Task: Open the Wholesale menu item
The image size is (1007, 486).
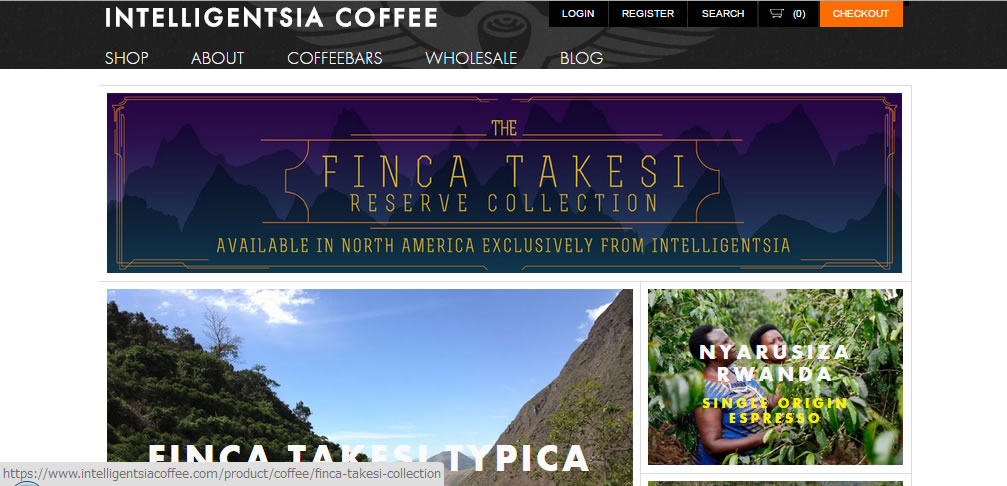Action: point(471,58)
